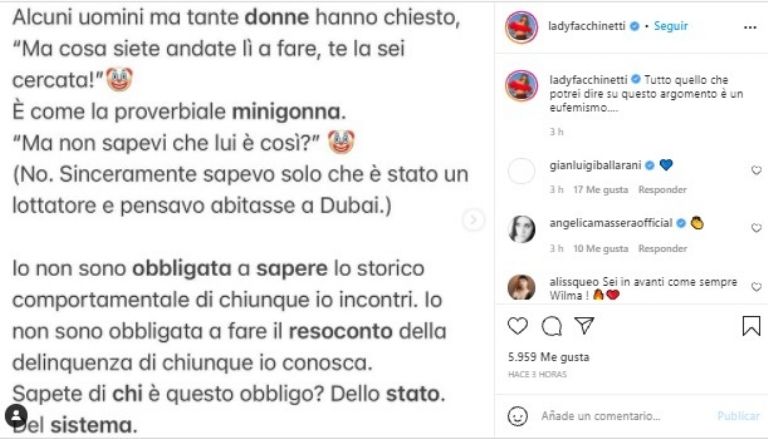Like the post with the heart icon
Image resolution: width=768 pixels, height=439 pixels.
point(517,326)
